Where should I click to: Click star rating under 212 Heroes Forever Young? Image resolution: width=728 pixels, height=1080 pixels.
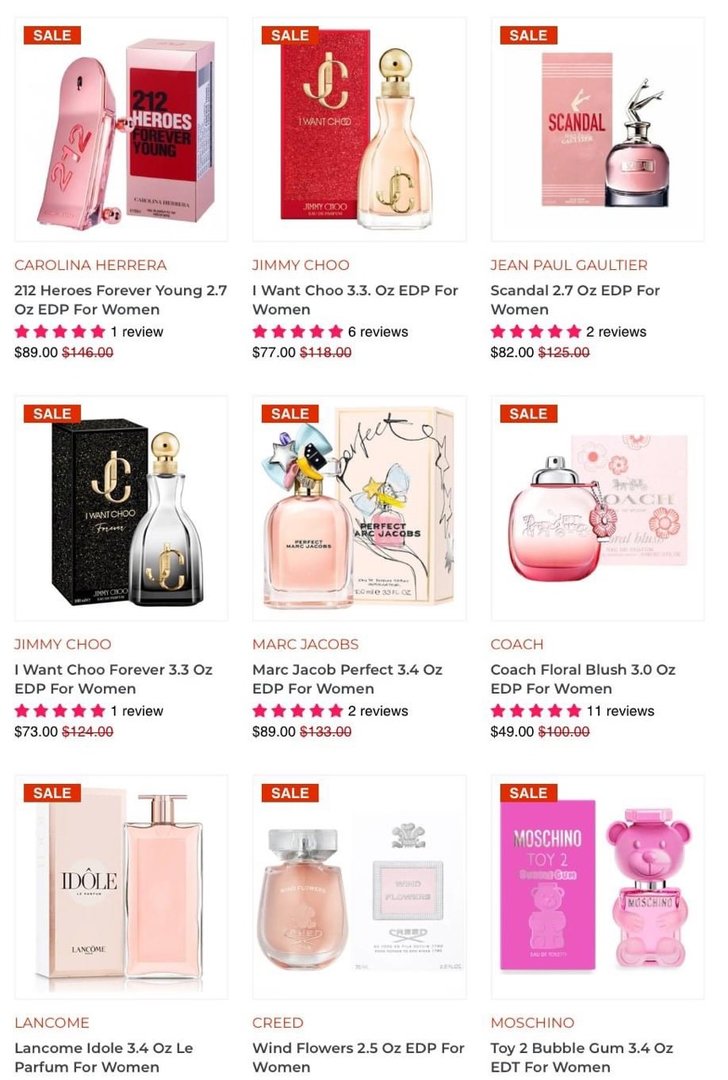[60, 332]
